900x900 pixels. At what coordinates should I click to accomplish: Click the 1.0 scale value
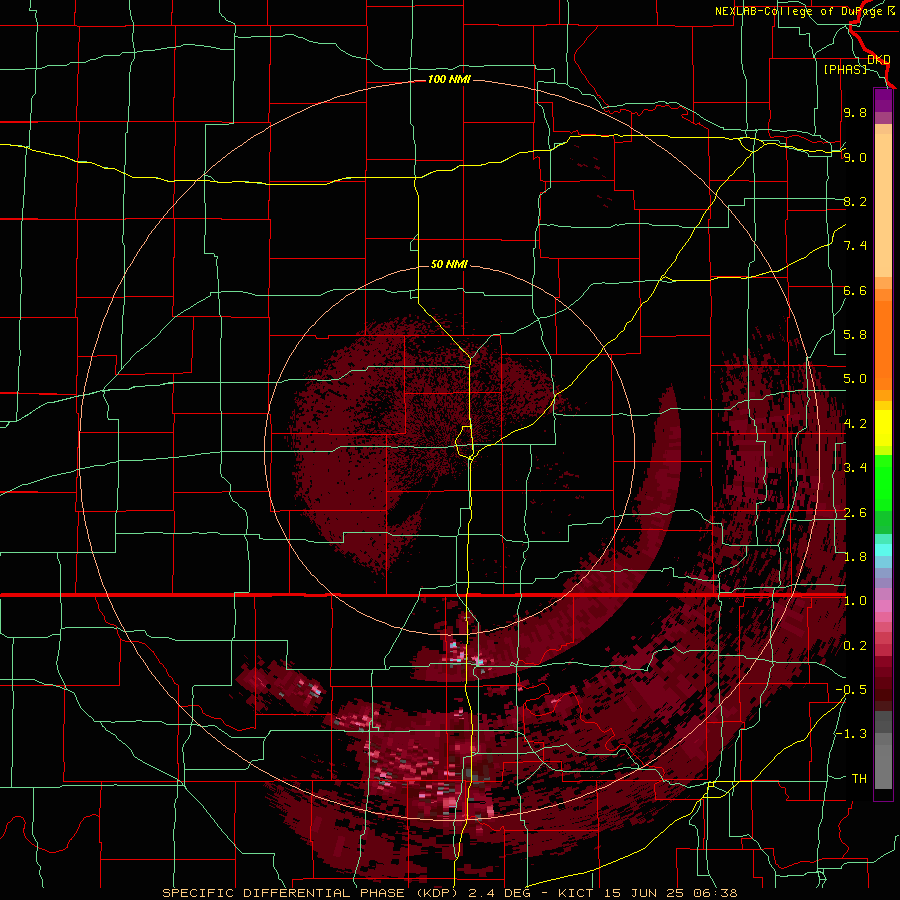[x=855, y=601]
